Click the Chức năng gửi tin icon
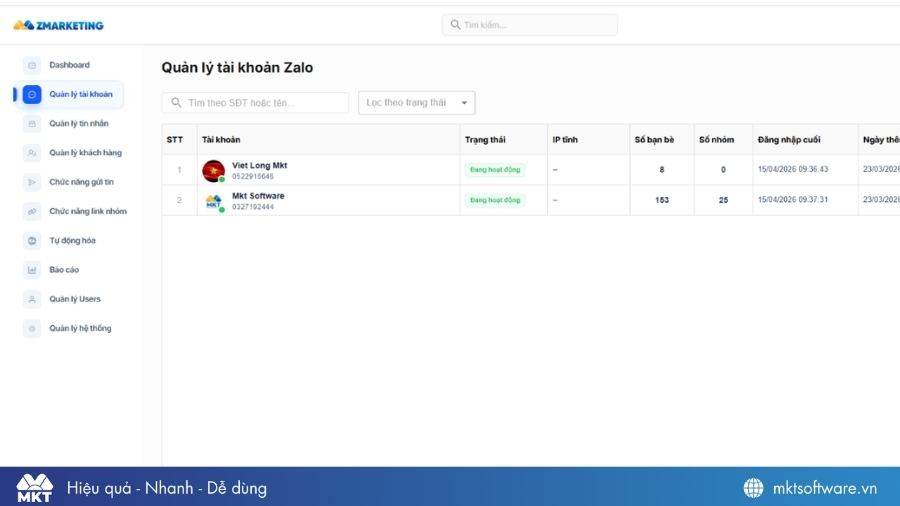Image resolution: width=900 pixels, height=506 pixels. pyautogui.click(x=32, y=182)
